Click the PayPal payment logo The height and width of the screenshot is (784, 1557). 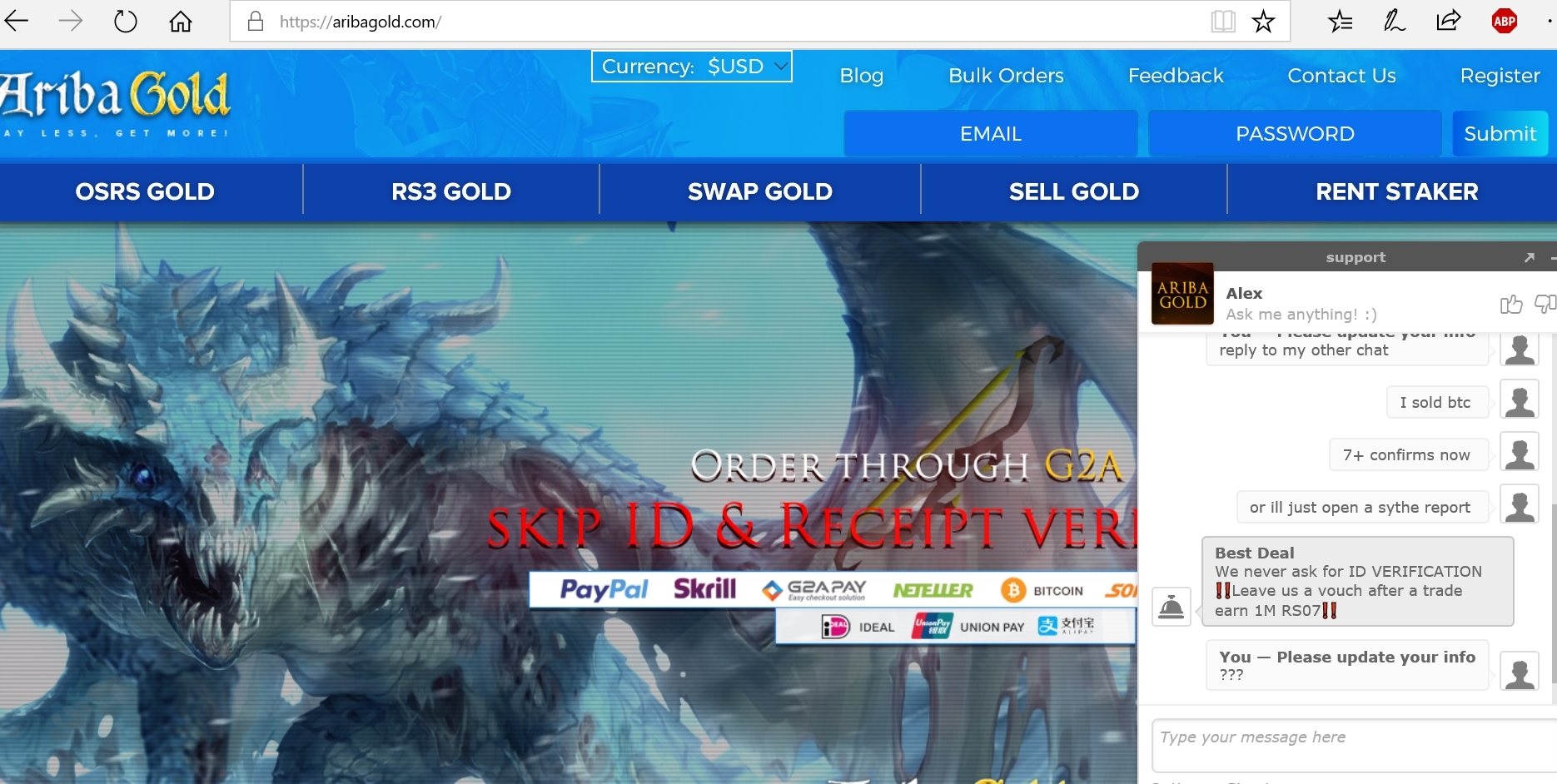(x=604, y=590)
